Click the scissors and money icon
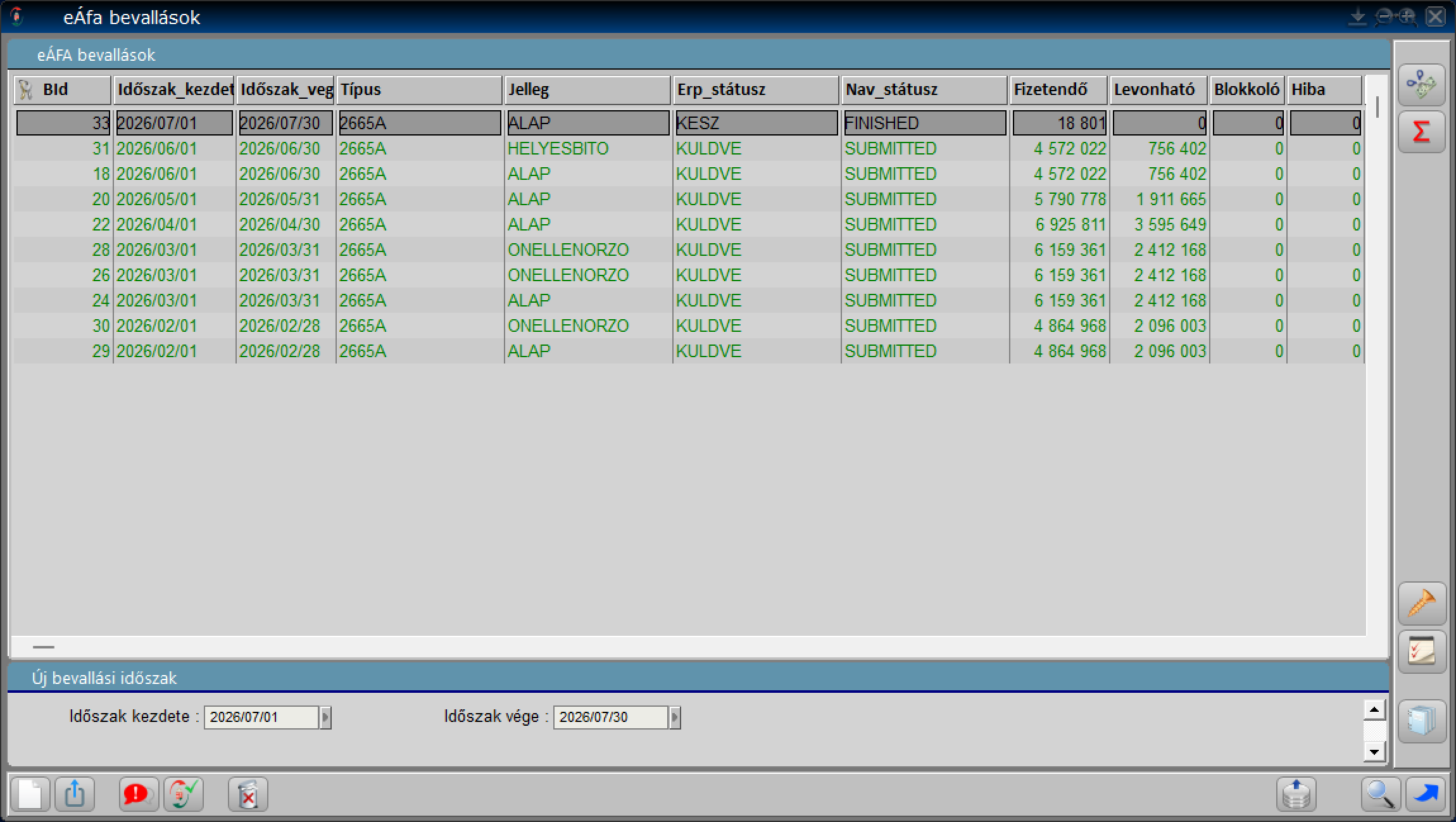Image resolution: width=1456 pixels, height=822 pixels. coord(1422,85)
